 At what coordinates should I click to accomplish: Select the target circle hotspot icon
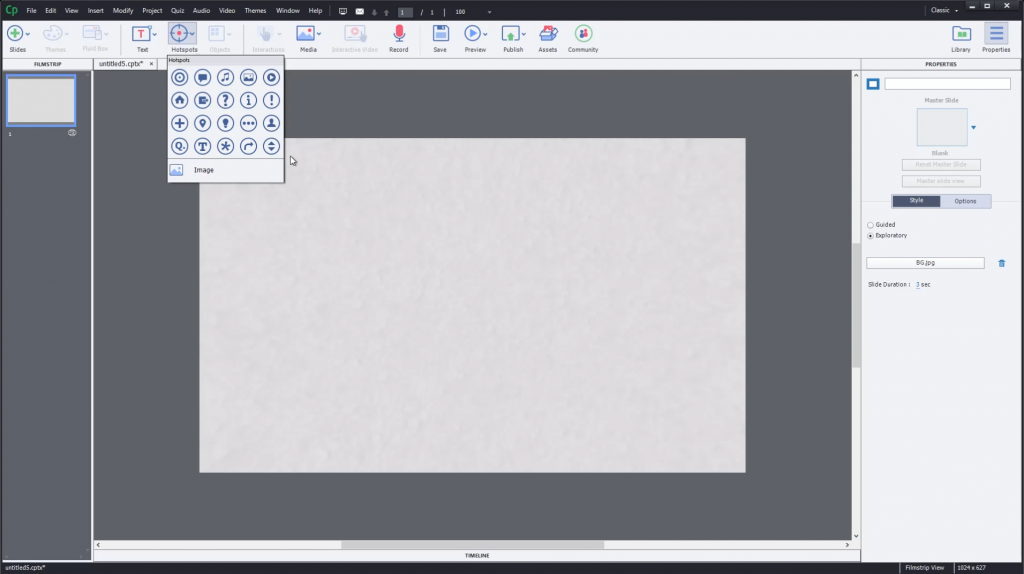[180, 78]
